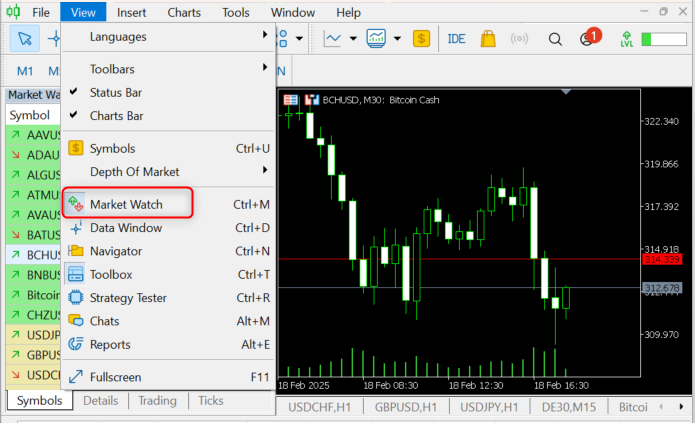Click the green level progress bar

click(664, 39)
